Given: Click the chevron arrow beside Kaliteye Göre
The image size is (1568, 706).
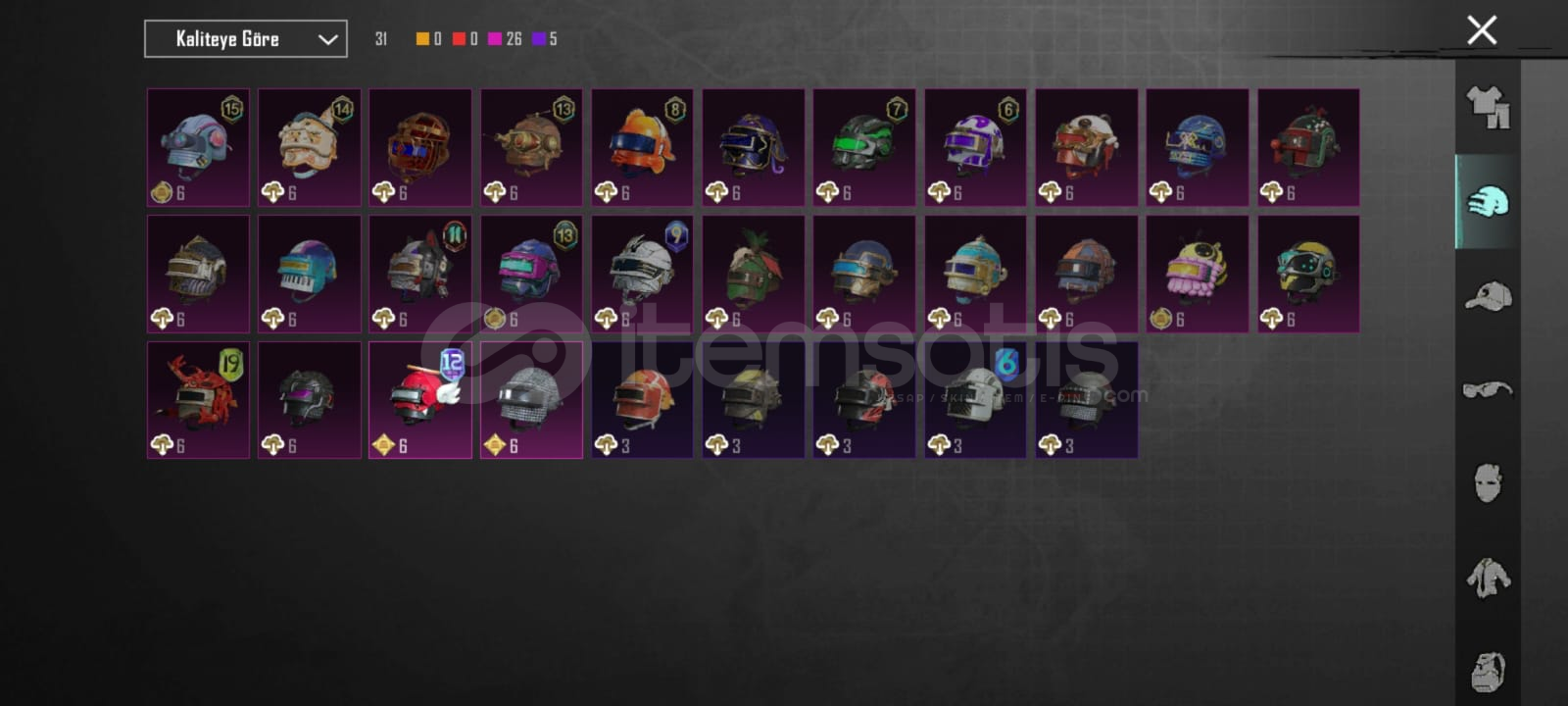Looking at the screenshot, I should pyautogui.click(x=327, y=39).
